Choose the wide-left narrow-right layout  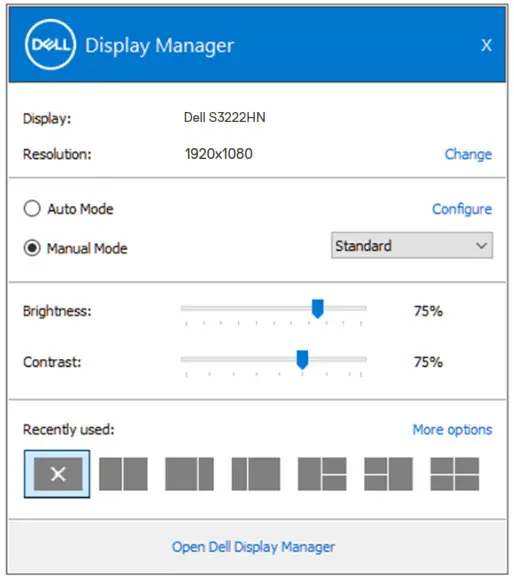(x=189, y=474)
